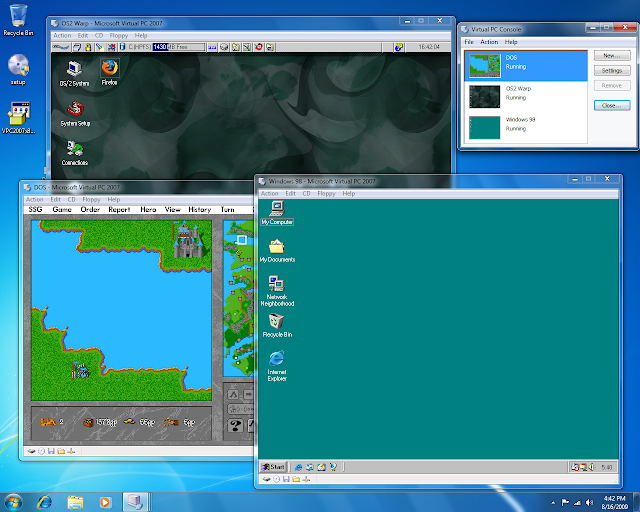Click Show Desktop in Windows 98 quick launch
Image resolution: width=640 pixels, height=512 pixels.
(x=321, y=467)
